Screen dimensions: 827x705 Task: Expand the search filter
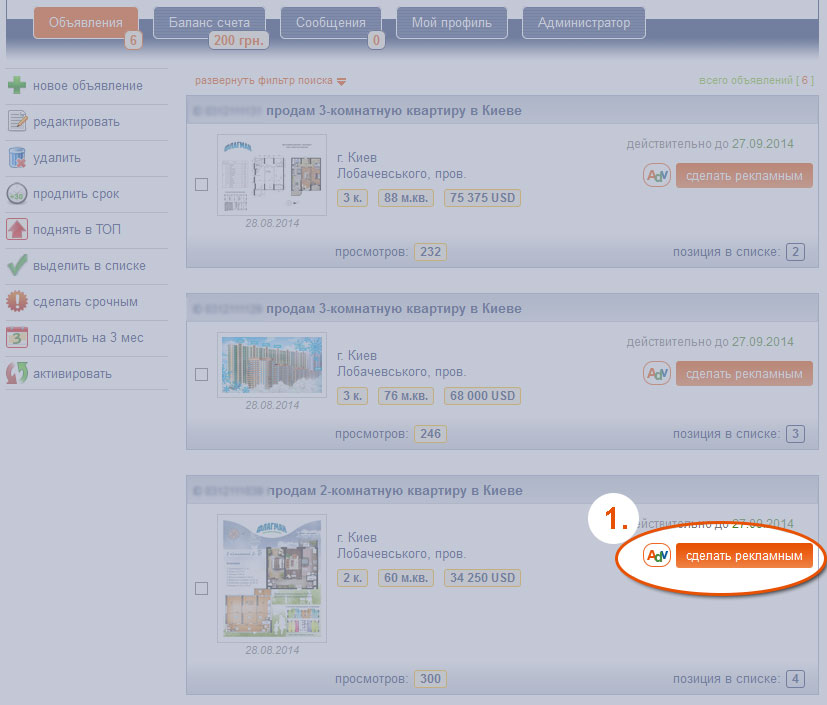tap(270, 80)
